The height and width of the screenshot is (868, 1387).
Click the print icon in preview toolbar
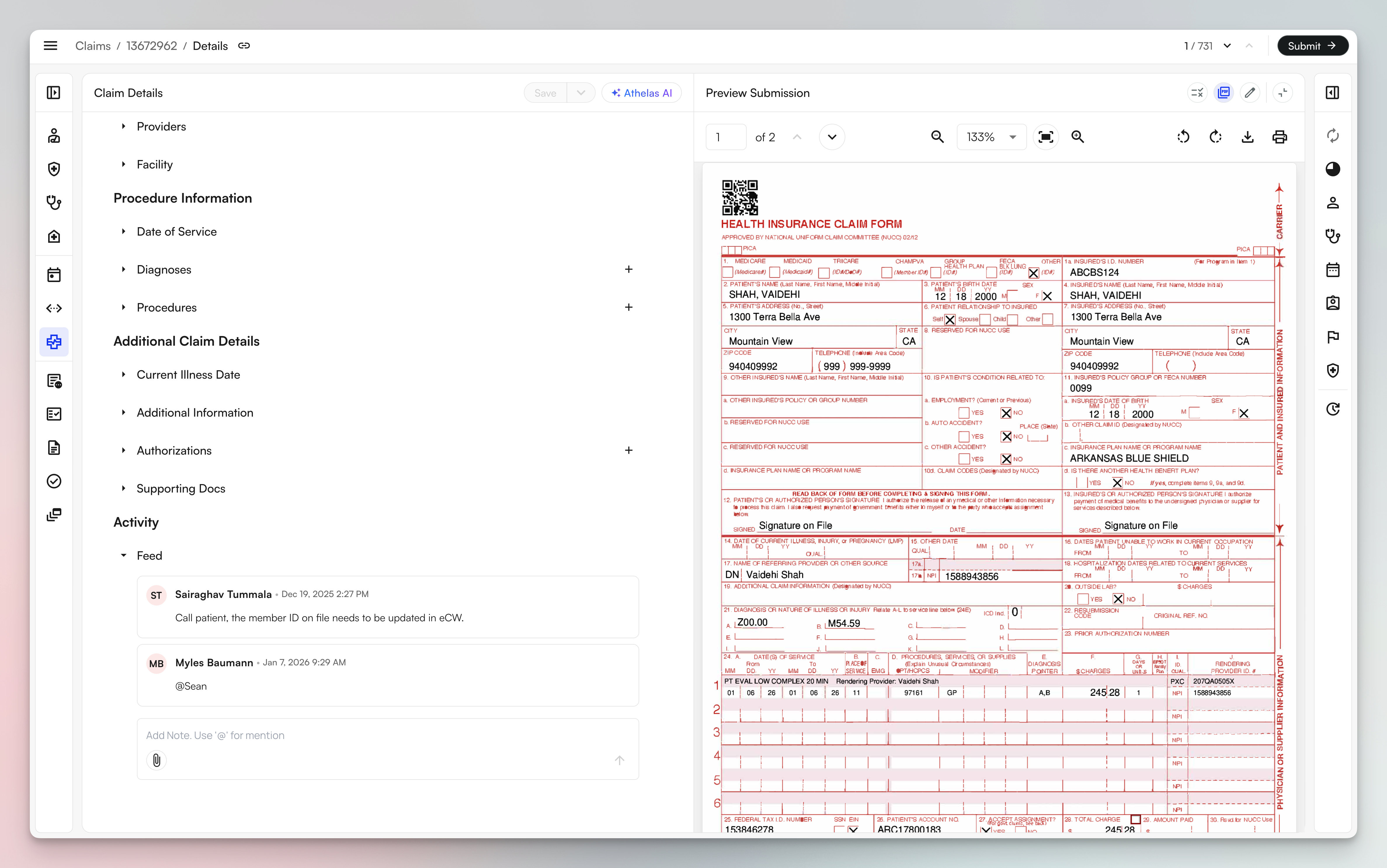[x=1280, y=137]
